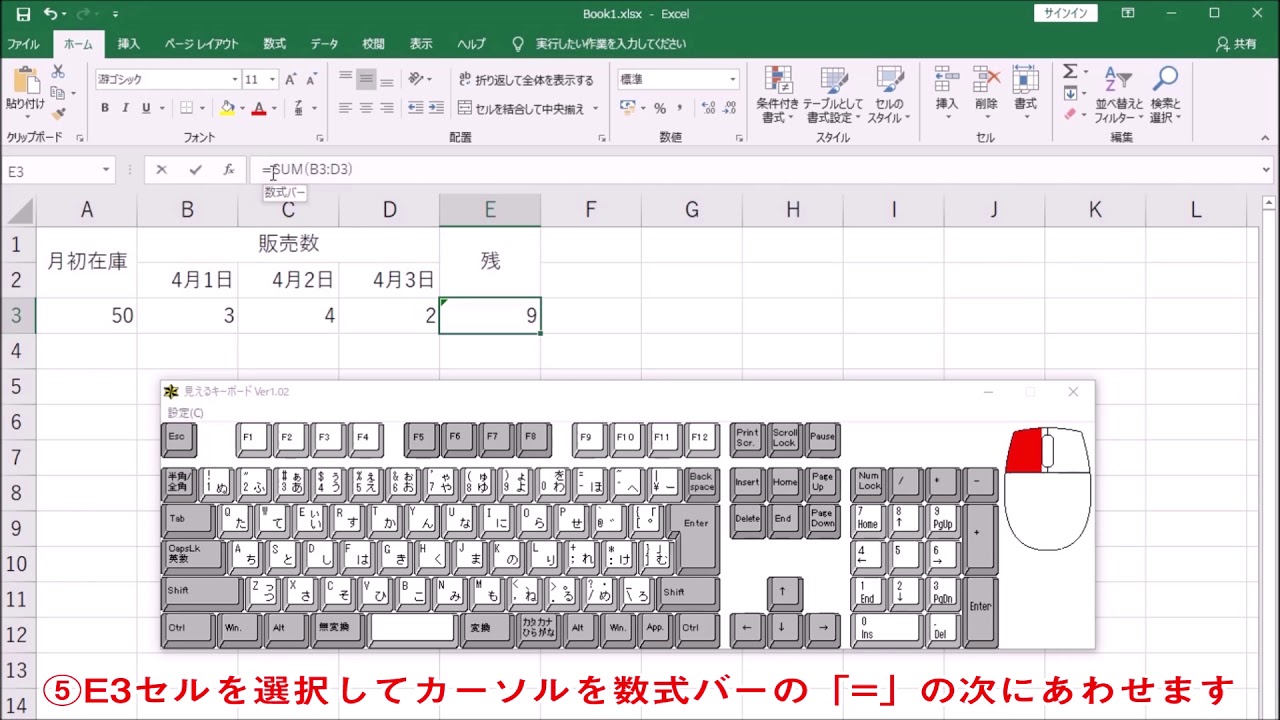The width and height of the screenshot is (1280, 720).
Task: Increase indent using the indent-right icon
Action: [x=436, y=108]
